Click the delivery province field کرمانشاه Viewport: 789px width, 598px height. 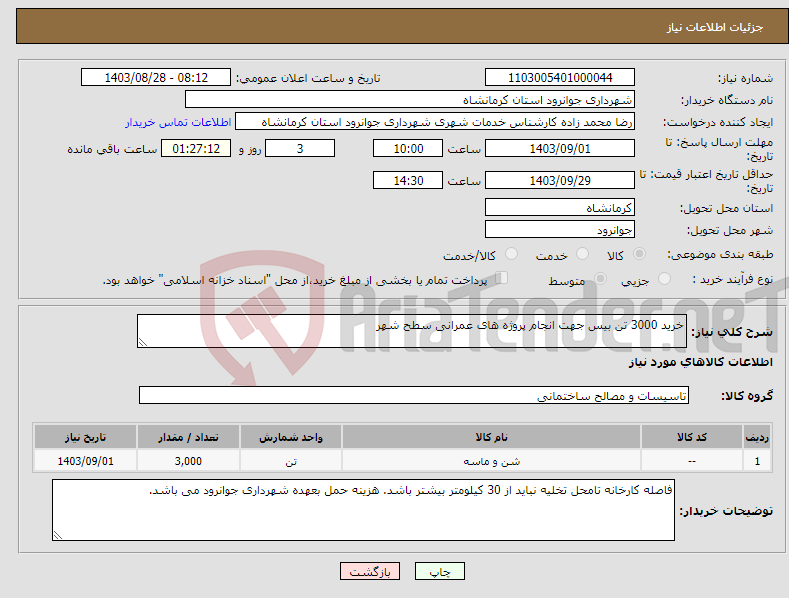(x=560, y=207)
